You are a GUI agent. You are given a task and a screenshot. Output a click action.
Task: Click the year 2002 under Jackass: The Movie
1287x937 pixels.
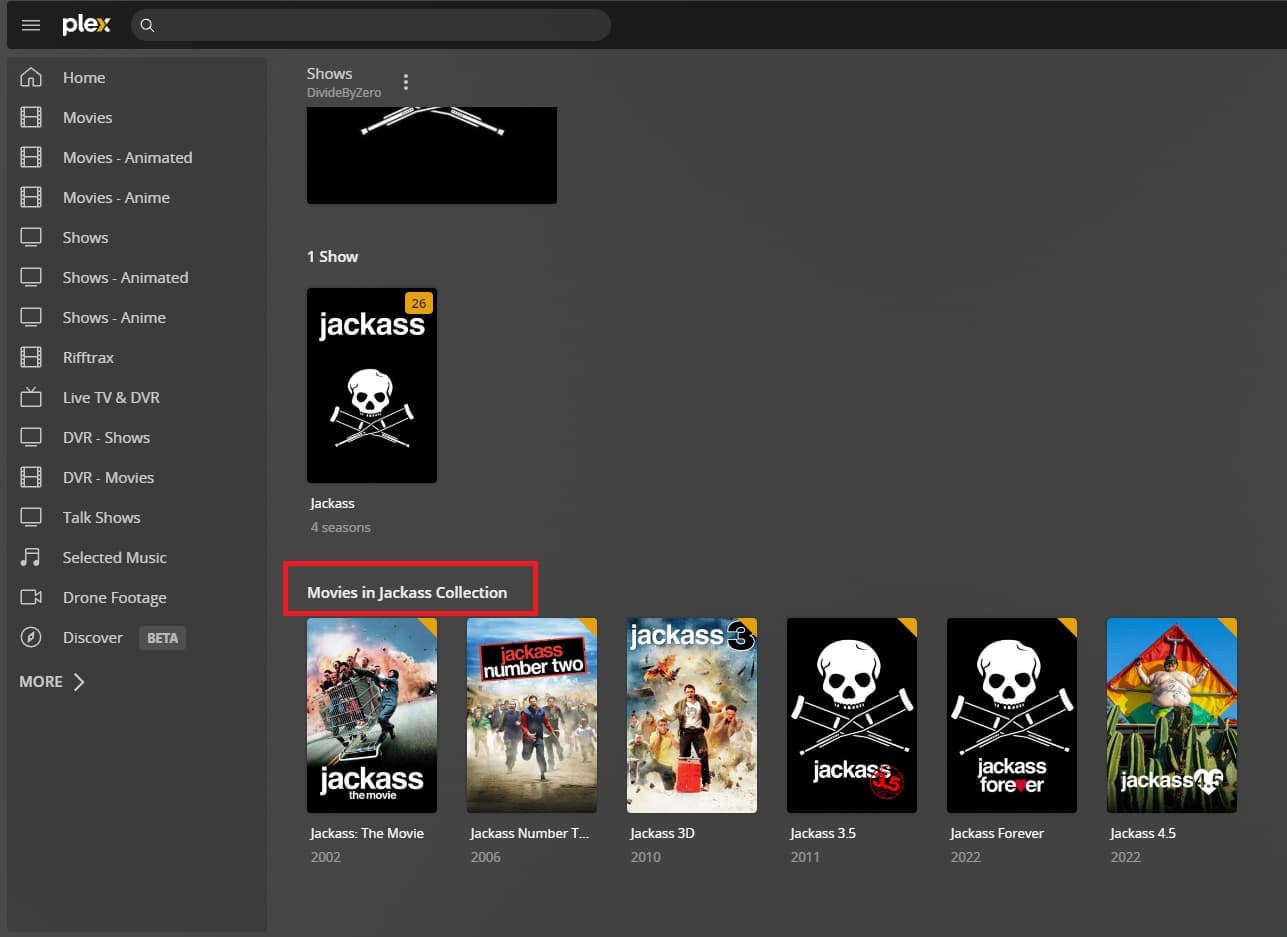point(325,857)
